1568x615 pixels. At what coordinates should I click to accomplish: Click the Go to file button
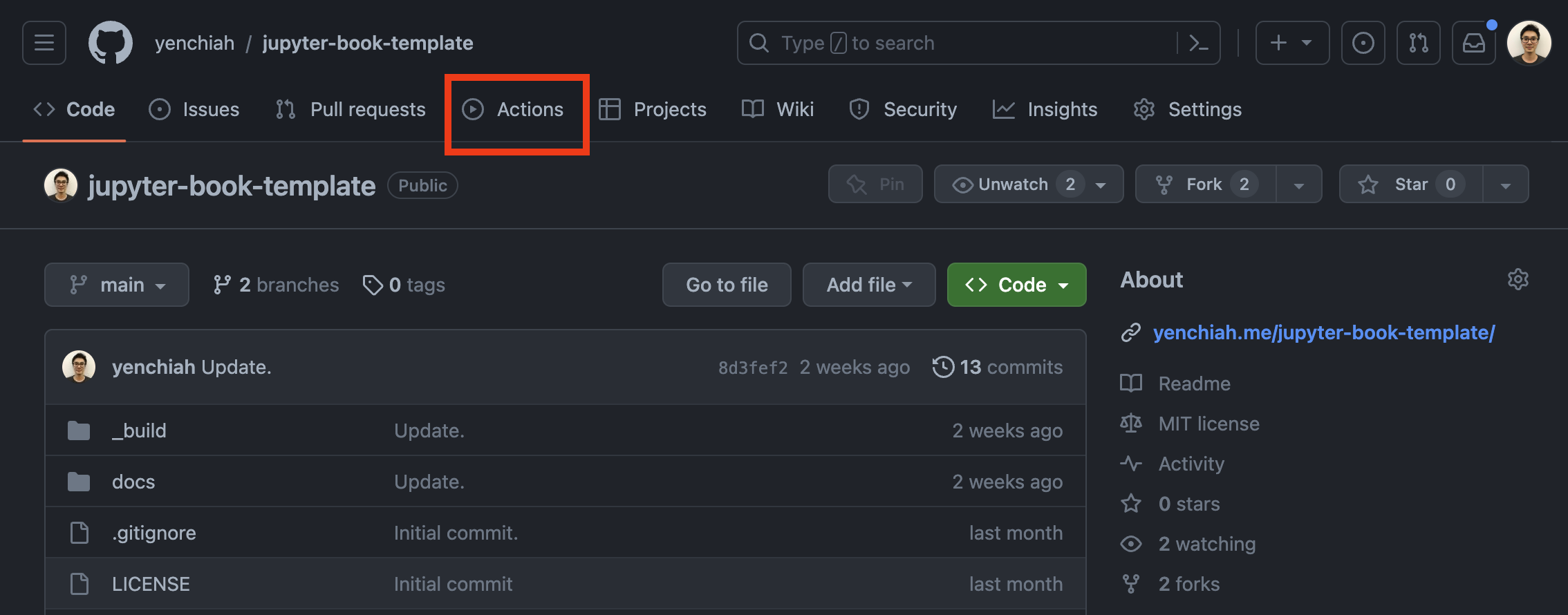(x=726, y=284)
